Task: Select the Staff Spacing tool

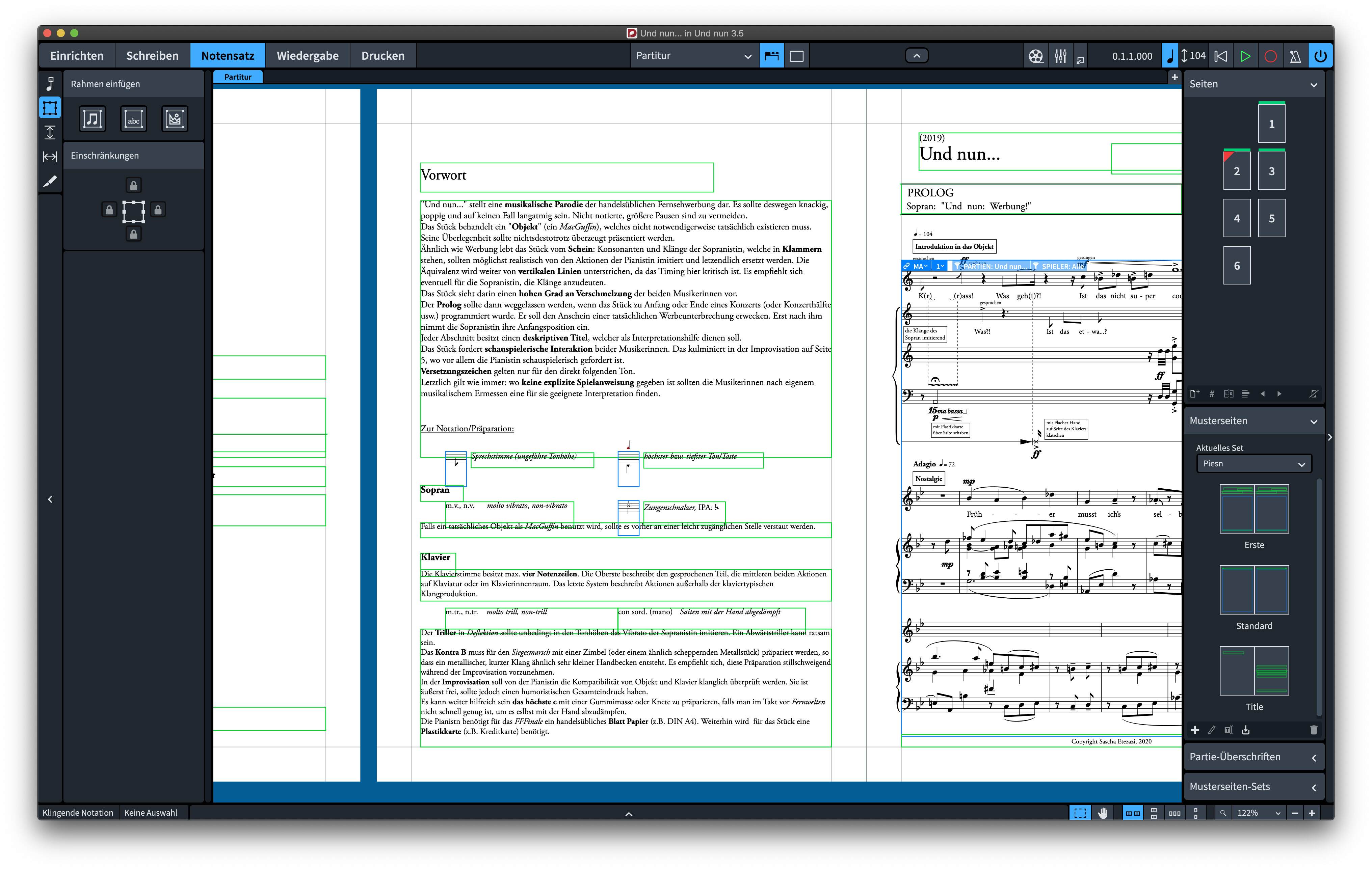Action: [50, 133]
